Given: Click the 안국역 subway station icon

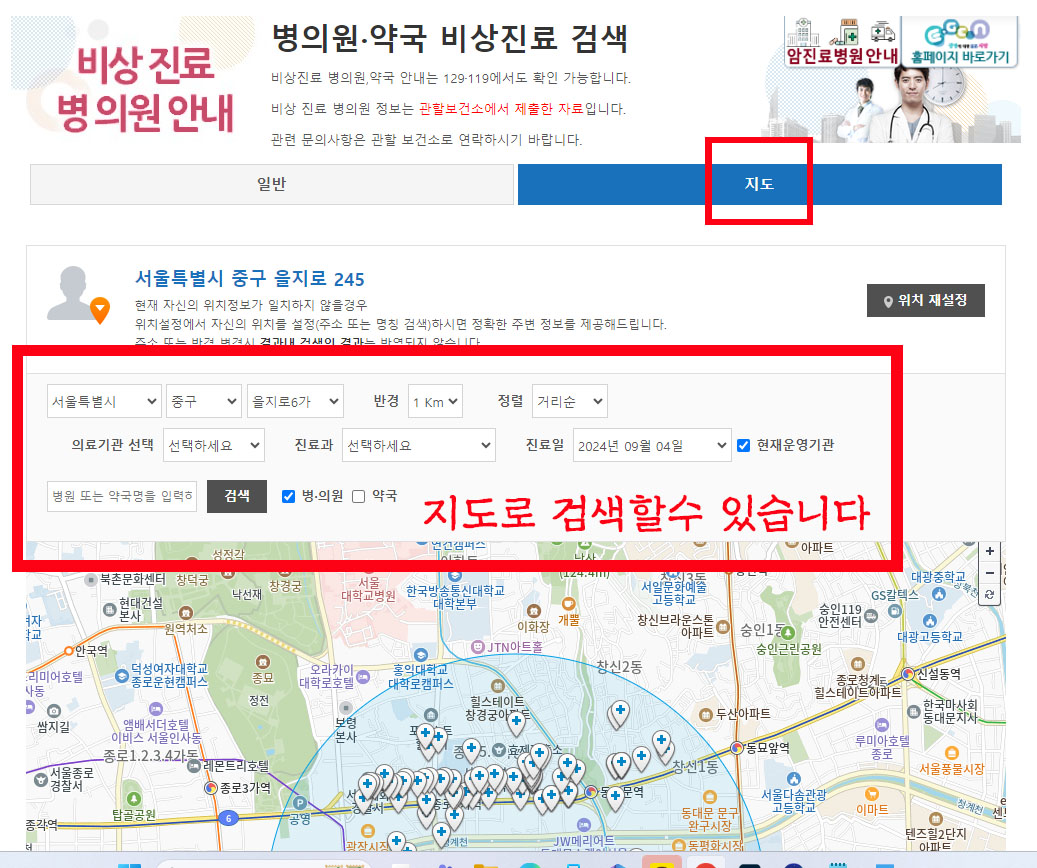Looking at the screenshot, I should (69, 651).
